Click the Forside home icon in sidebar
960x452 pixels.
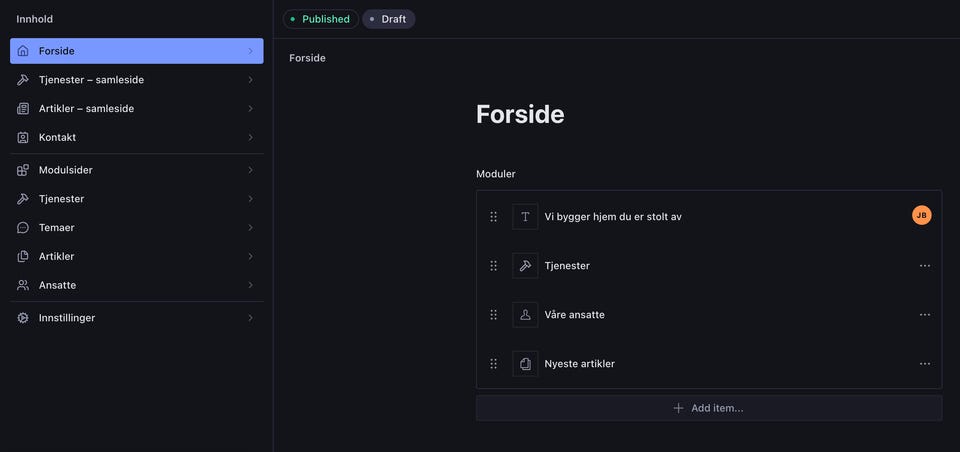tap(23, 51)
